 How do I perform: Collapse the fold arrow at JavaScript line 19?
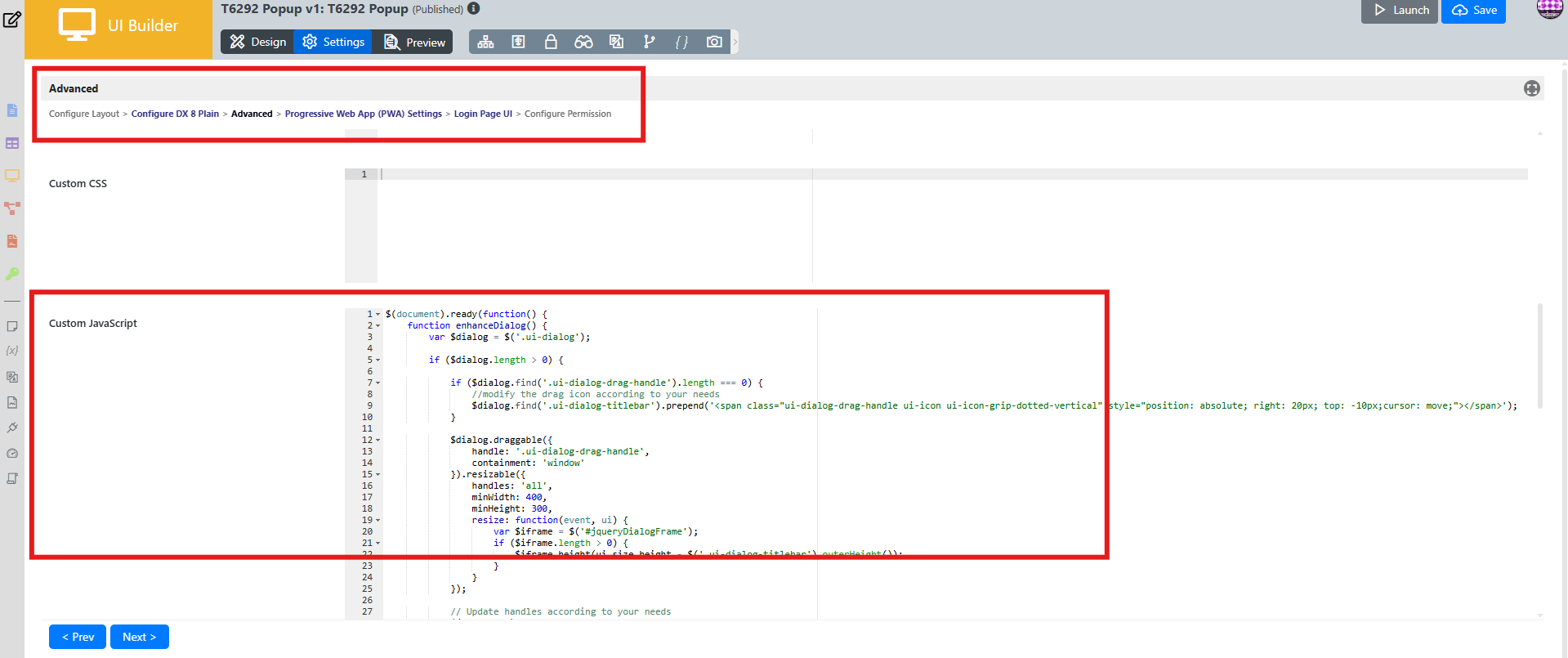[x=377, y=521]
